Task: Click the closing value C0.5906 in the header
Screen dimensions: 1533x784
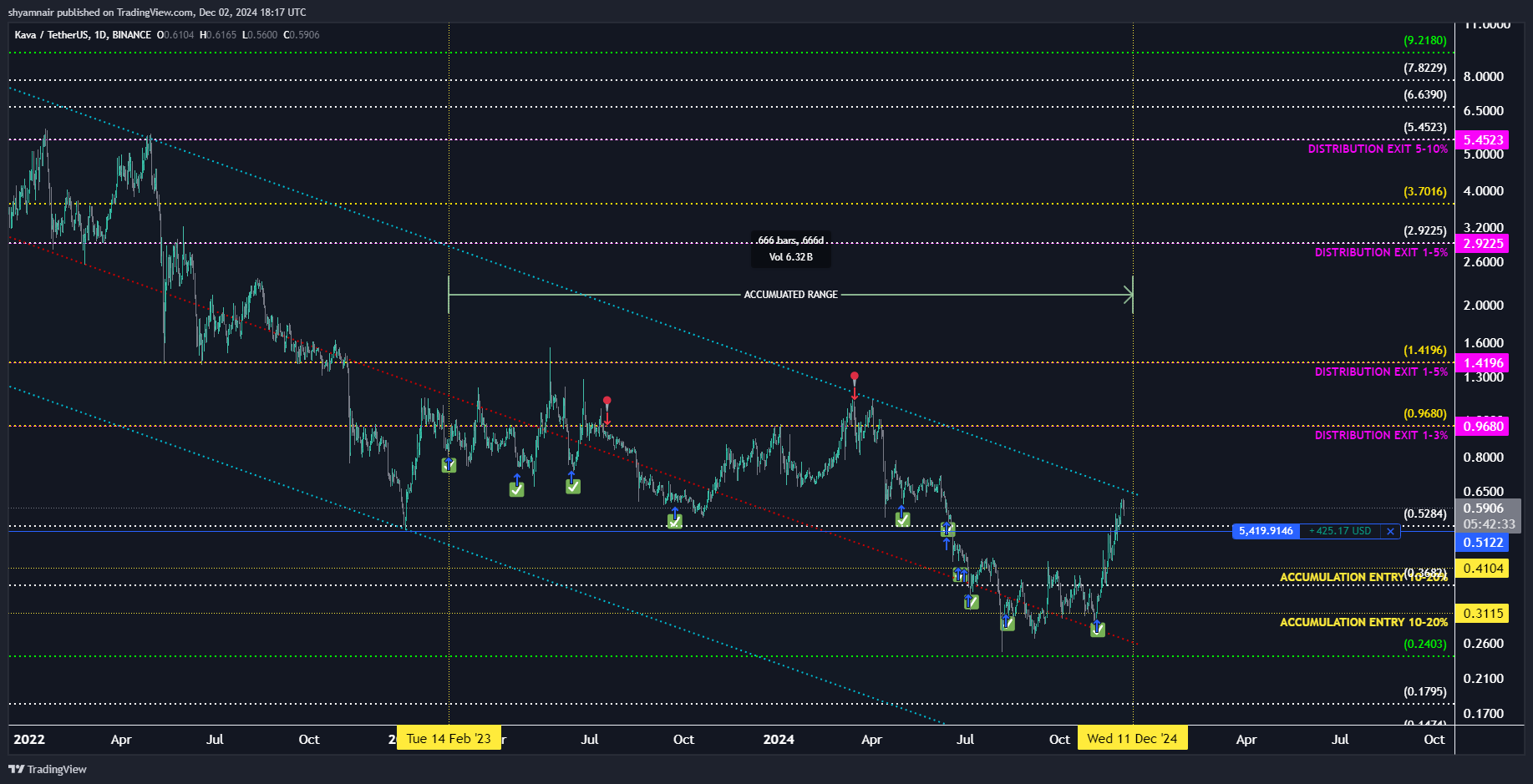Action: coord(302,35)
